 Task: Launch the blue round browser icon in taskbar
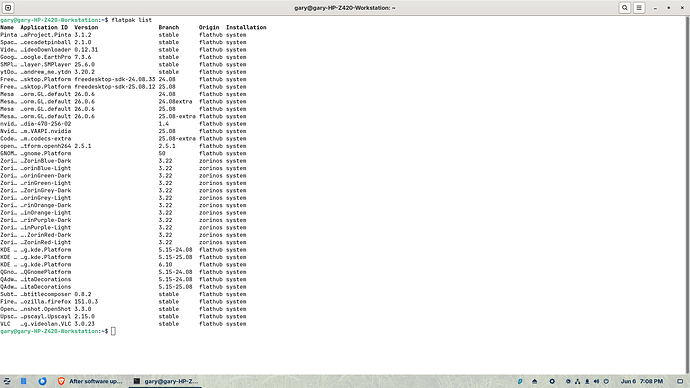[x=42, y=381]
